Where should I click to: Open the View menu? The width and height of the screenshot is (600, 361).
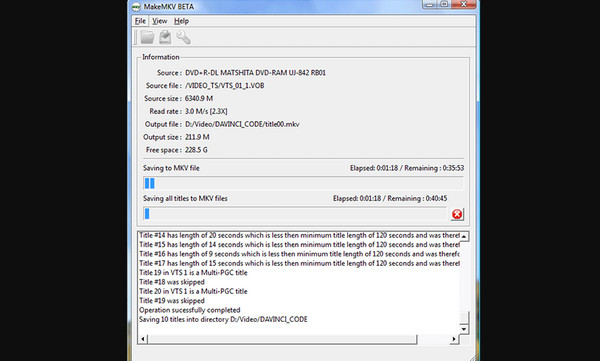(160, 21)
